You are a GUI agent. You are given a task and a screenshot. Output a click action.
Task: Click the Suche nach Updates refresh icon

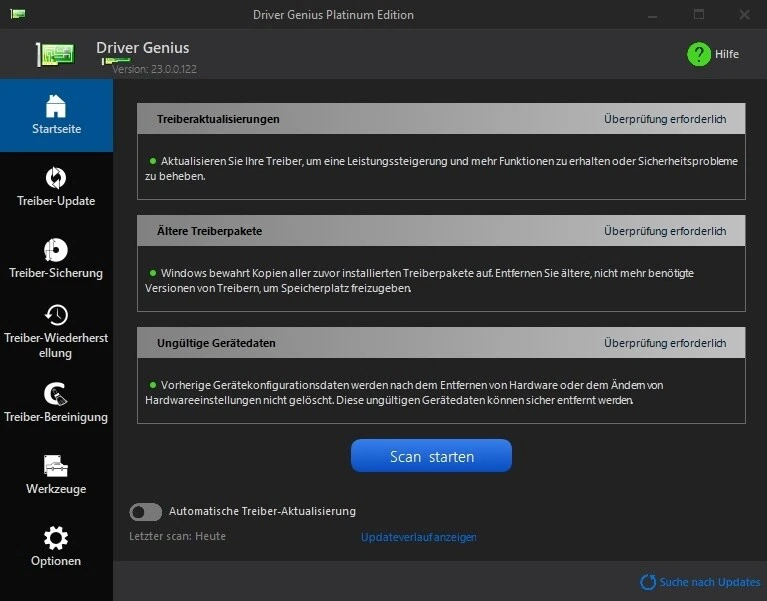(x=648, y=582)
